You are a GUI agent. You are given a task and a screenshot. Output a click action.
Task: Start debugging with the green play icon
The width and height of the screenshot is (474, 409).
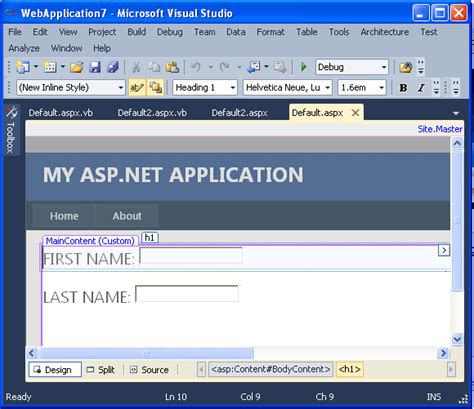click(x=304, y=67)
